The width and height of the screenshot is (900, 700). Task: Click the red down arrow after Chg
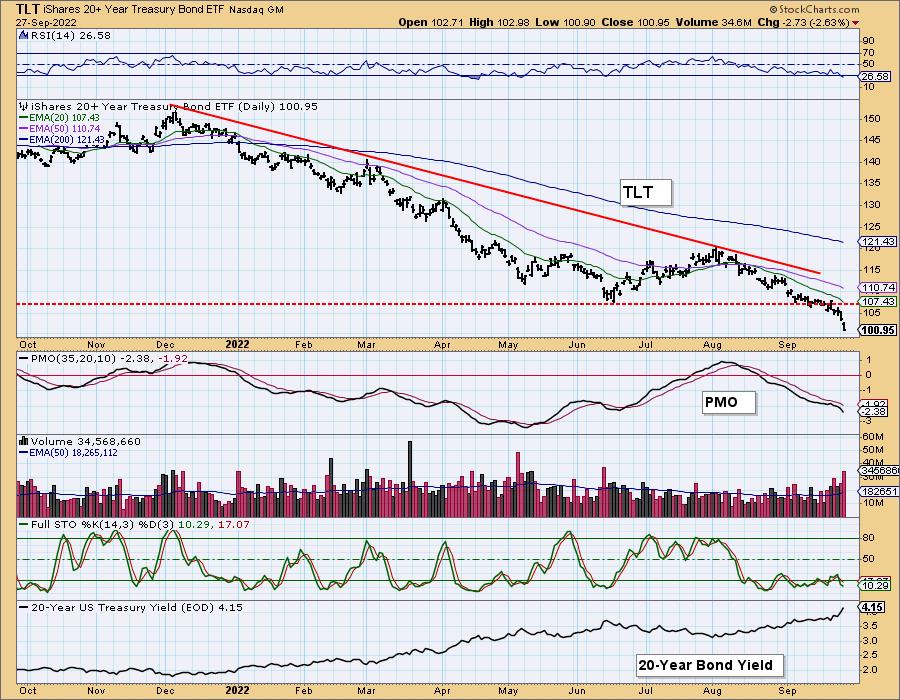(x=856, y=23)
